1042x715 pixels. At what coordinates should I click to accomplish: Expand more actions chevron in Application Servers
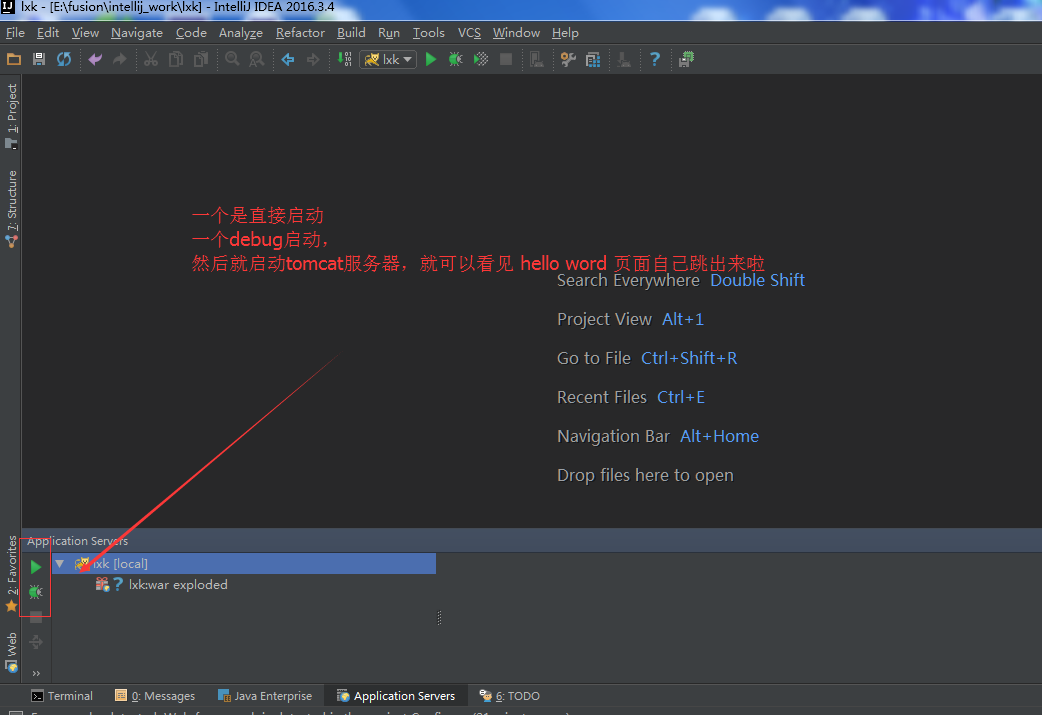click(x=36, y=673)
